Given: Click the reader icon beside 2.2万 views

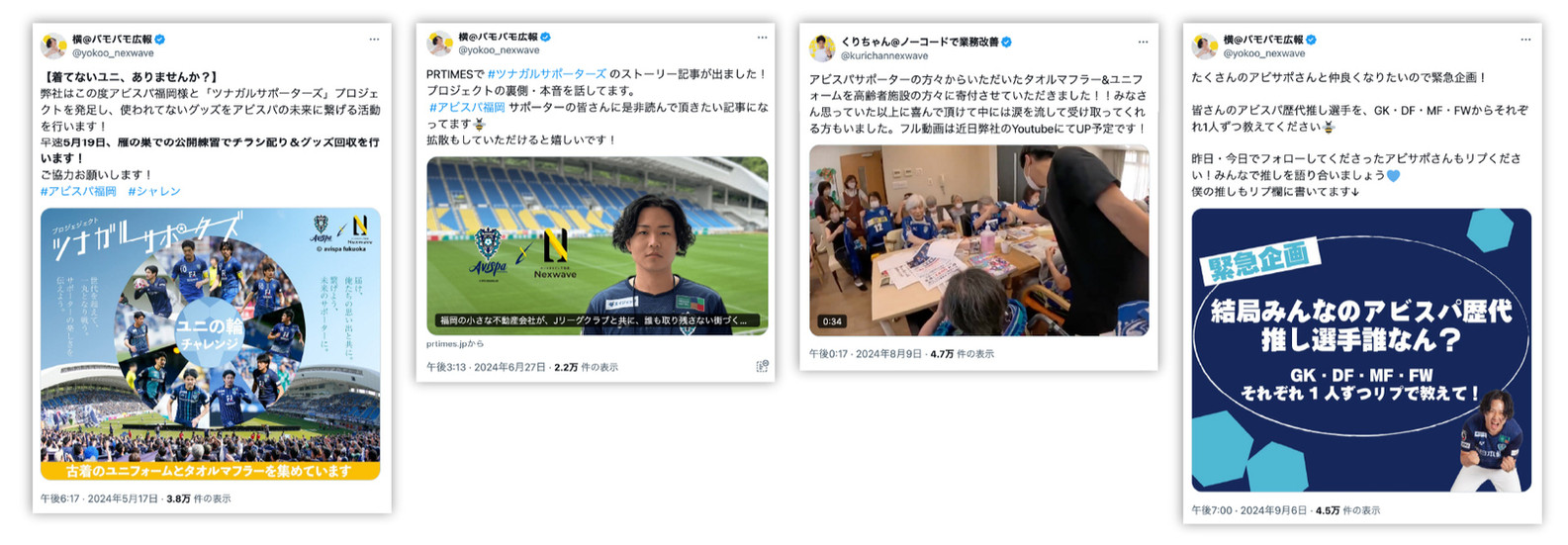Looking at the screenshot, I should coord(762,366).
